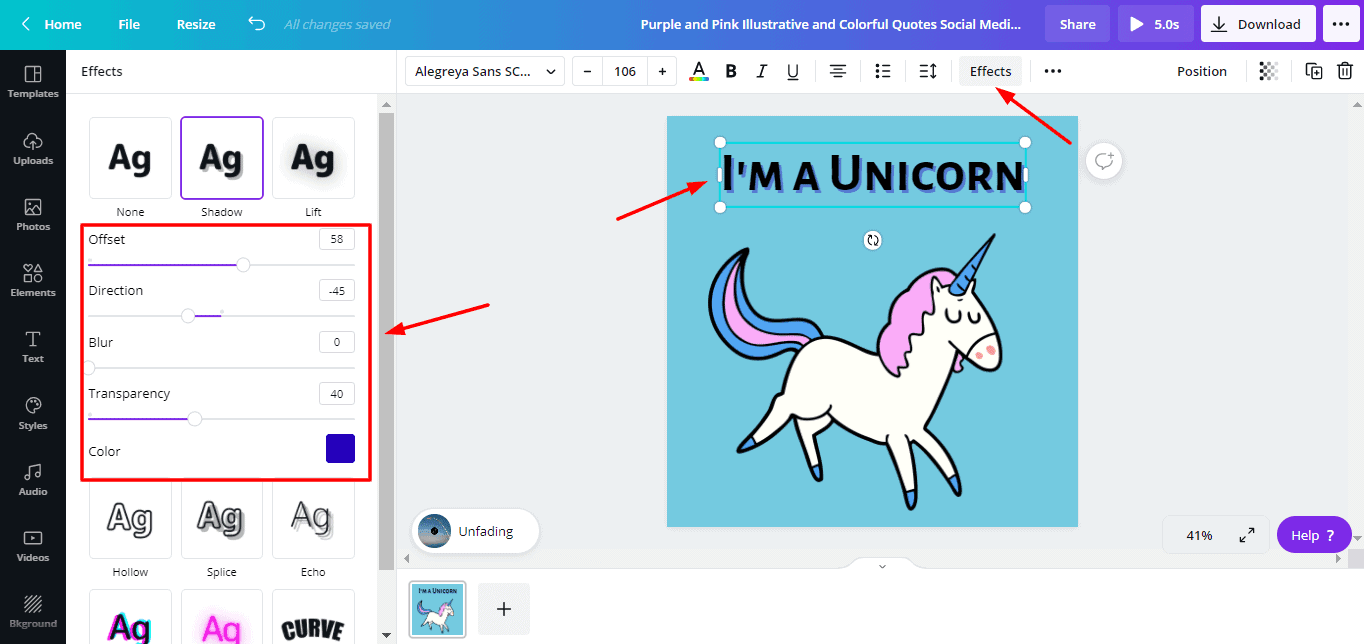Open the shadow Color swatch
This screenshot has height=644, width=1364.
point(340,449)
